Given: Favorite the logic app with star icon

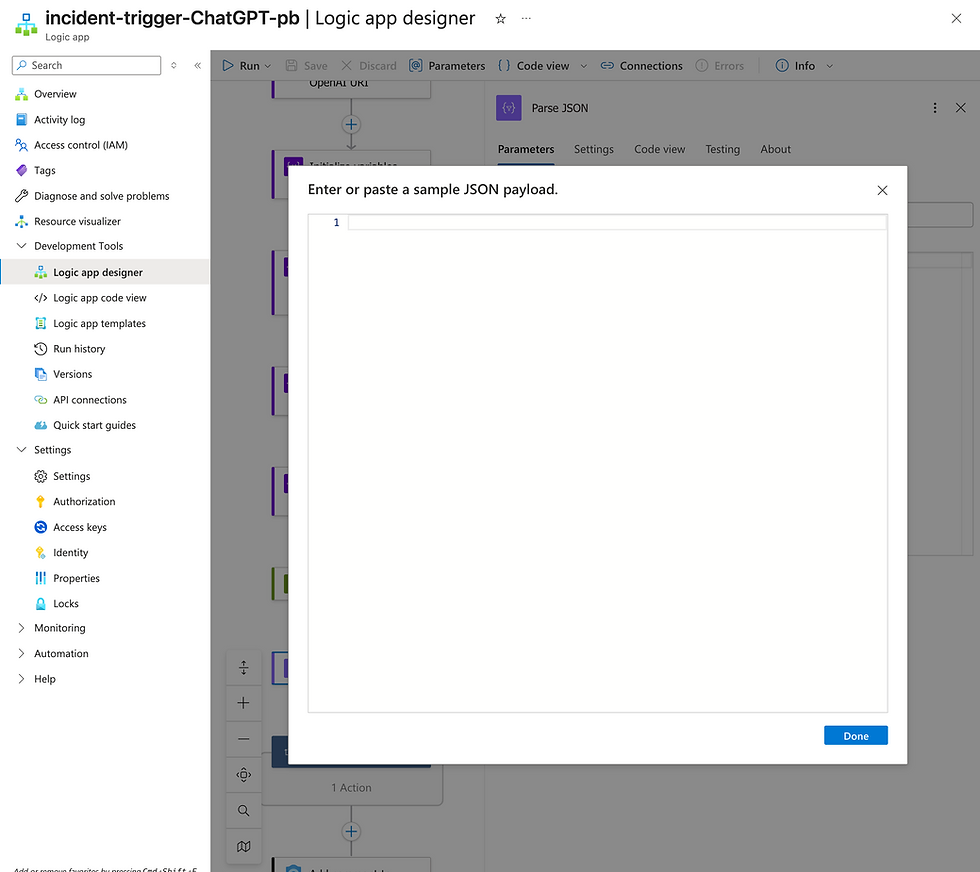Looking at the screenshot, I should point(500,19).
